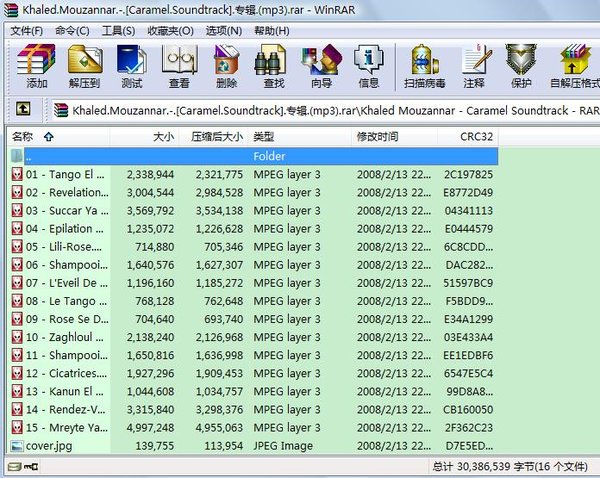This screenshot has width=600, height=478.
Task: Select the 09 - Rose Se D file name
Action: [67, 319]
